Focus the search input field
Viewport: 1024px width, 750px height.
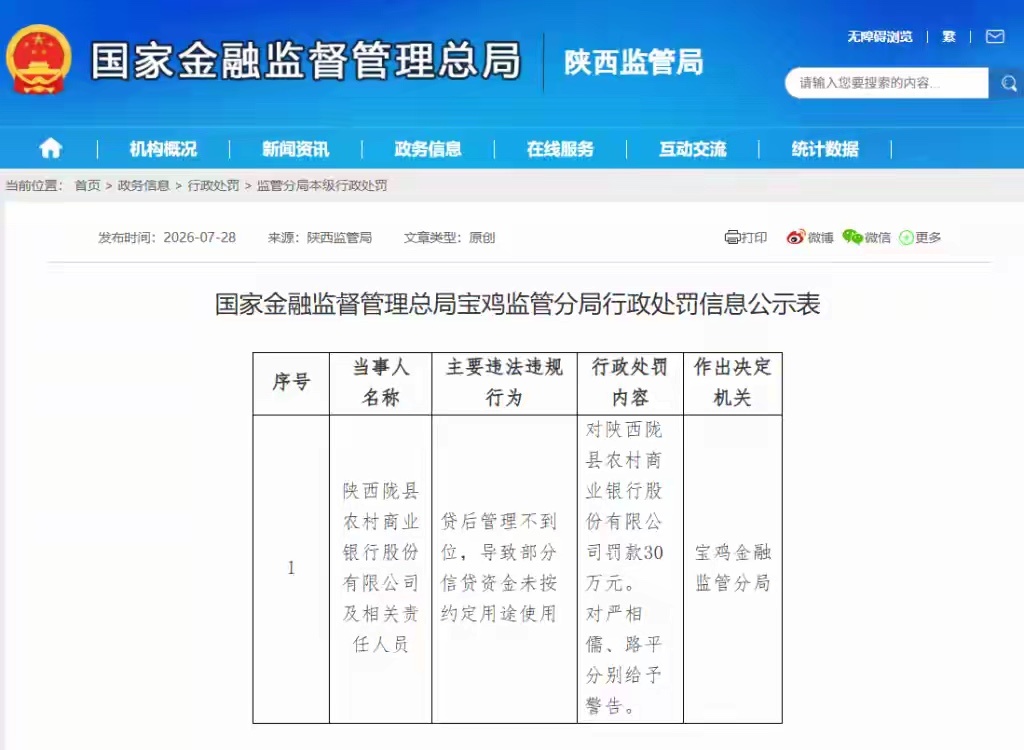pos(887,83)
